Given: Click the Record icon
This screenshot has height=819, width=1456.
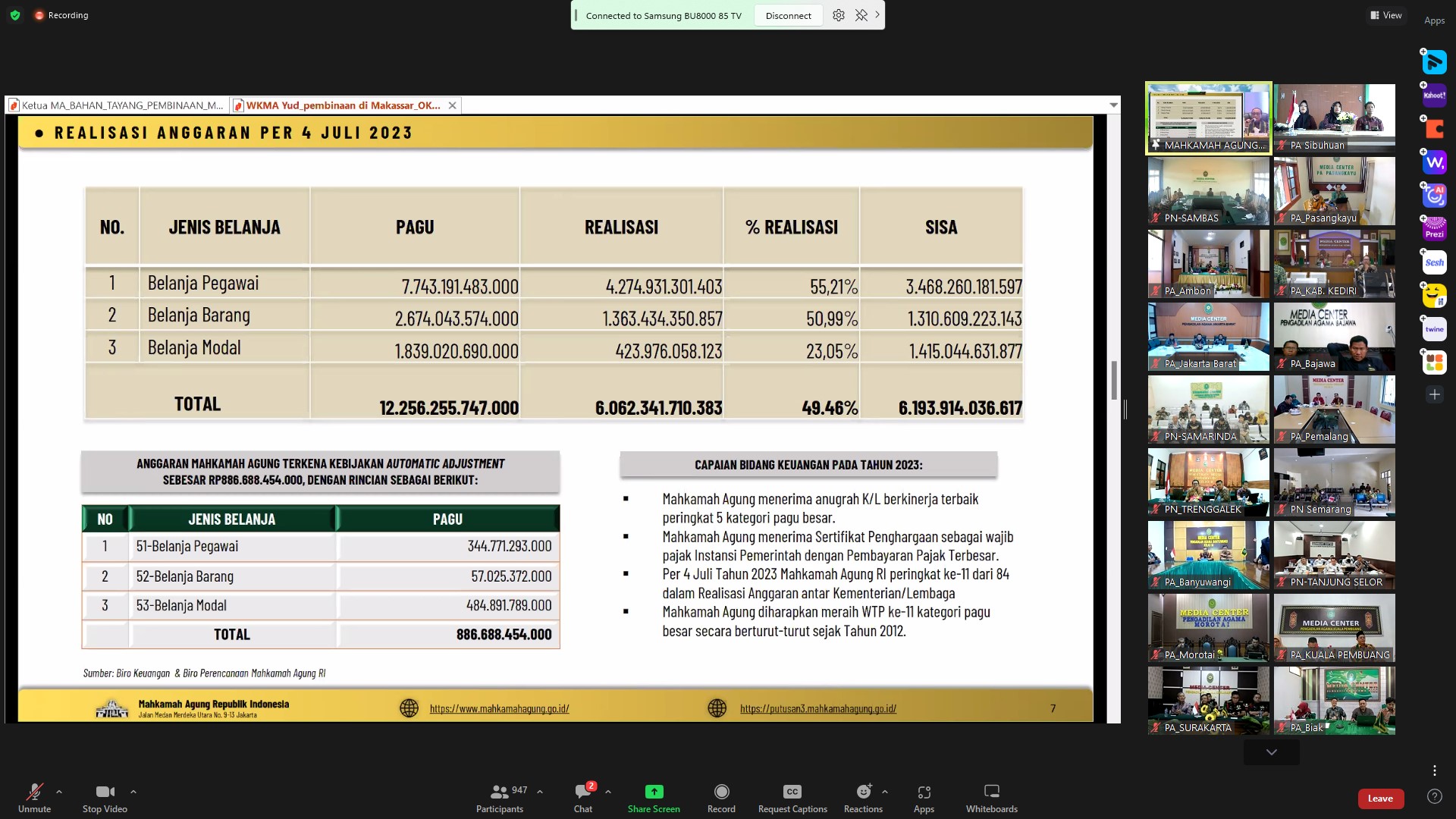Looking at the screenshot, I should [722, 792].
